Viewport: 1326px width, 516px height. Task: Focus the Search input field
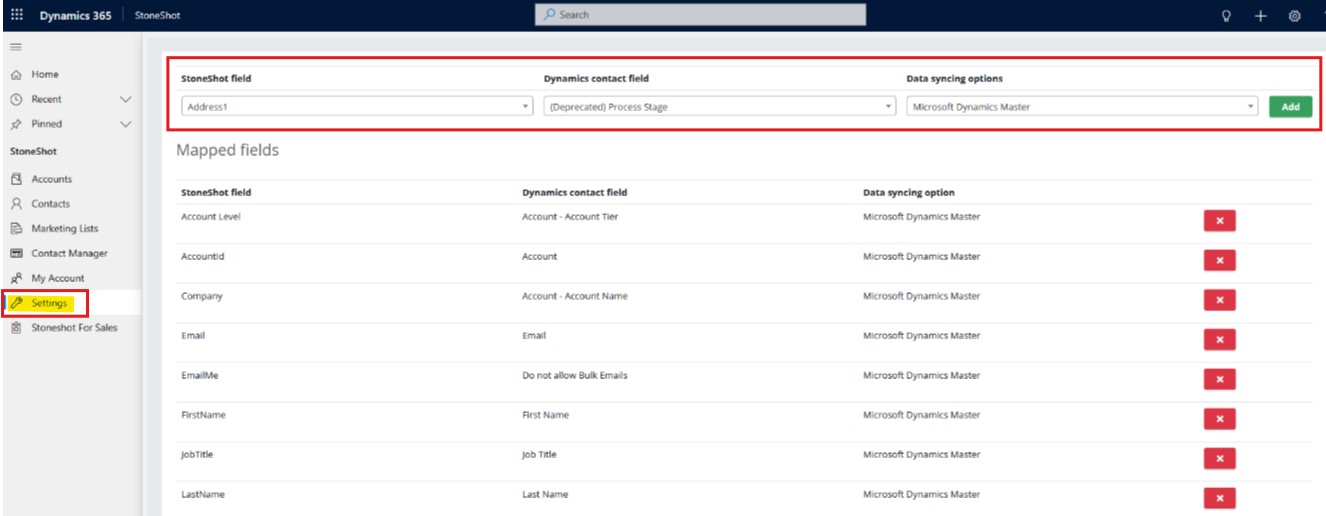pyautogui.click(x=701, y=15)
